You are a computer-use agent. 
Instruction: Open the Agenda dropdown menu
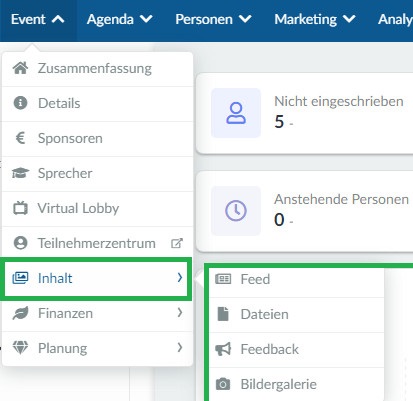tap(120, 19)
